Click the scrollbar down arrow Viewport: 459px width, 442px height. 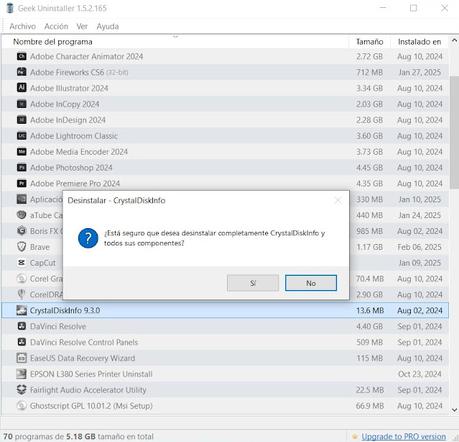click(454, 410)
